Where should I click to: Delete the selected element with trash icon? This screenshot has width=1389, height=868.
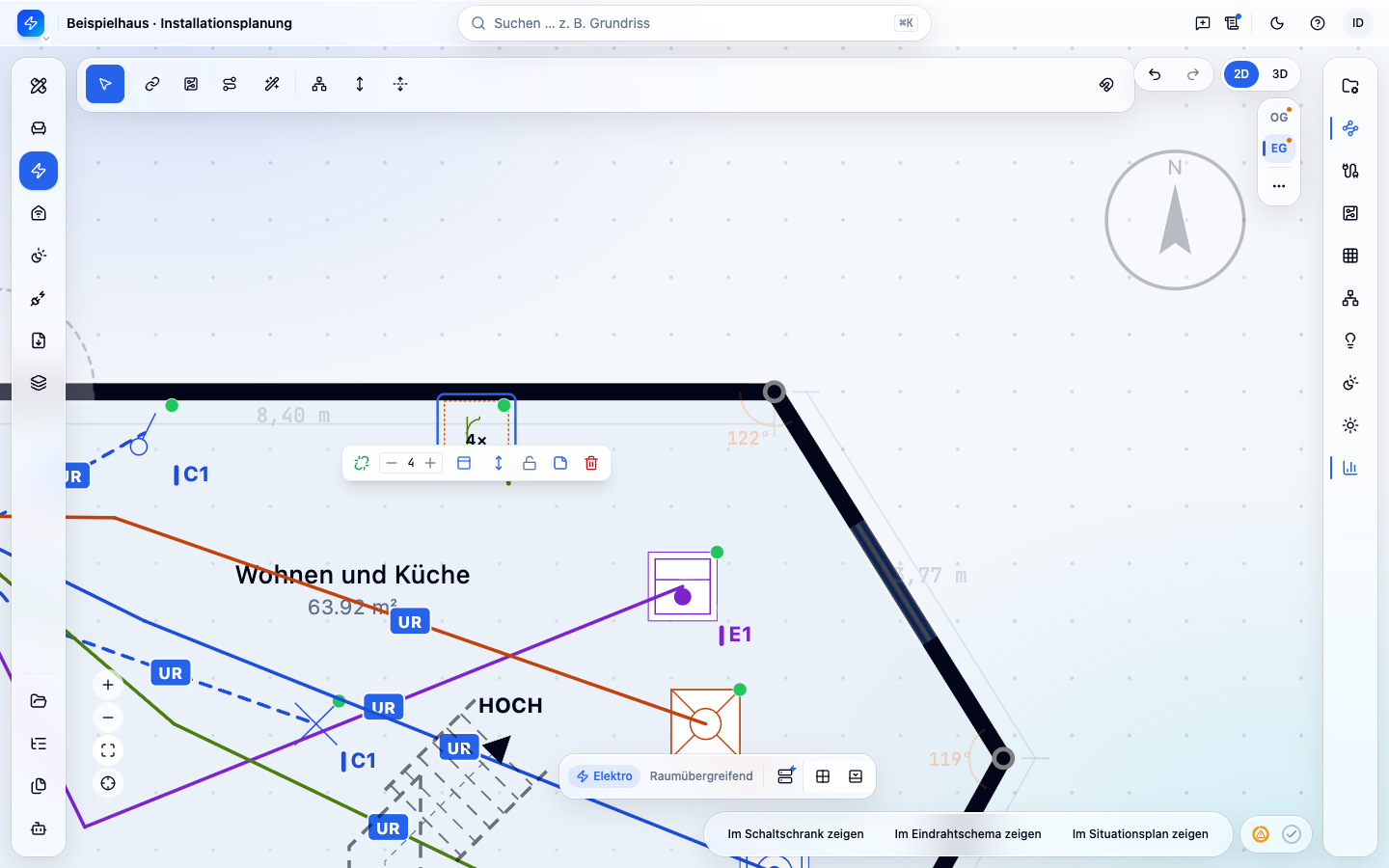591,463
